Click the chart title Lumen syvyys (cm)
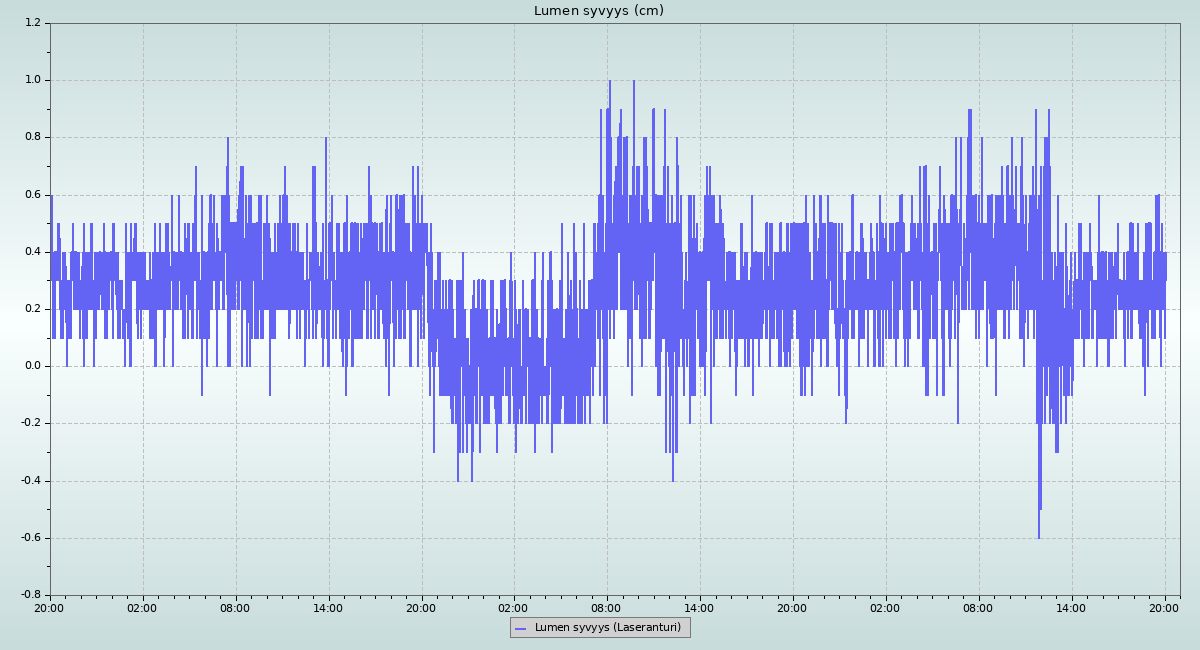Image resolution: width=1200 pixels, height=650 pixels. click(598, 11)
